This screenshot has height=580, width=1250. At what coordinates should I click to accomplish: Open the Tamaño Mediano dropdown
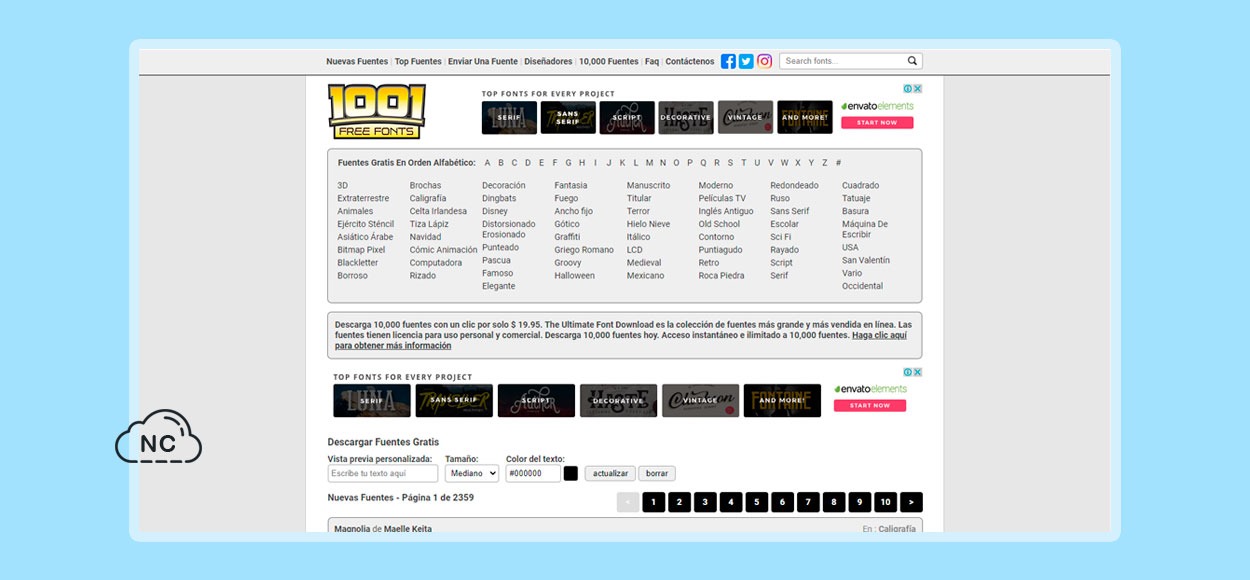[x=472, y=473]
